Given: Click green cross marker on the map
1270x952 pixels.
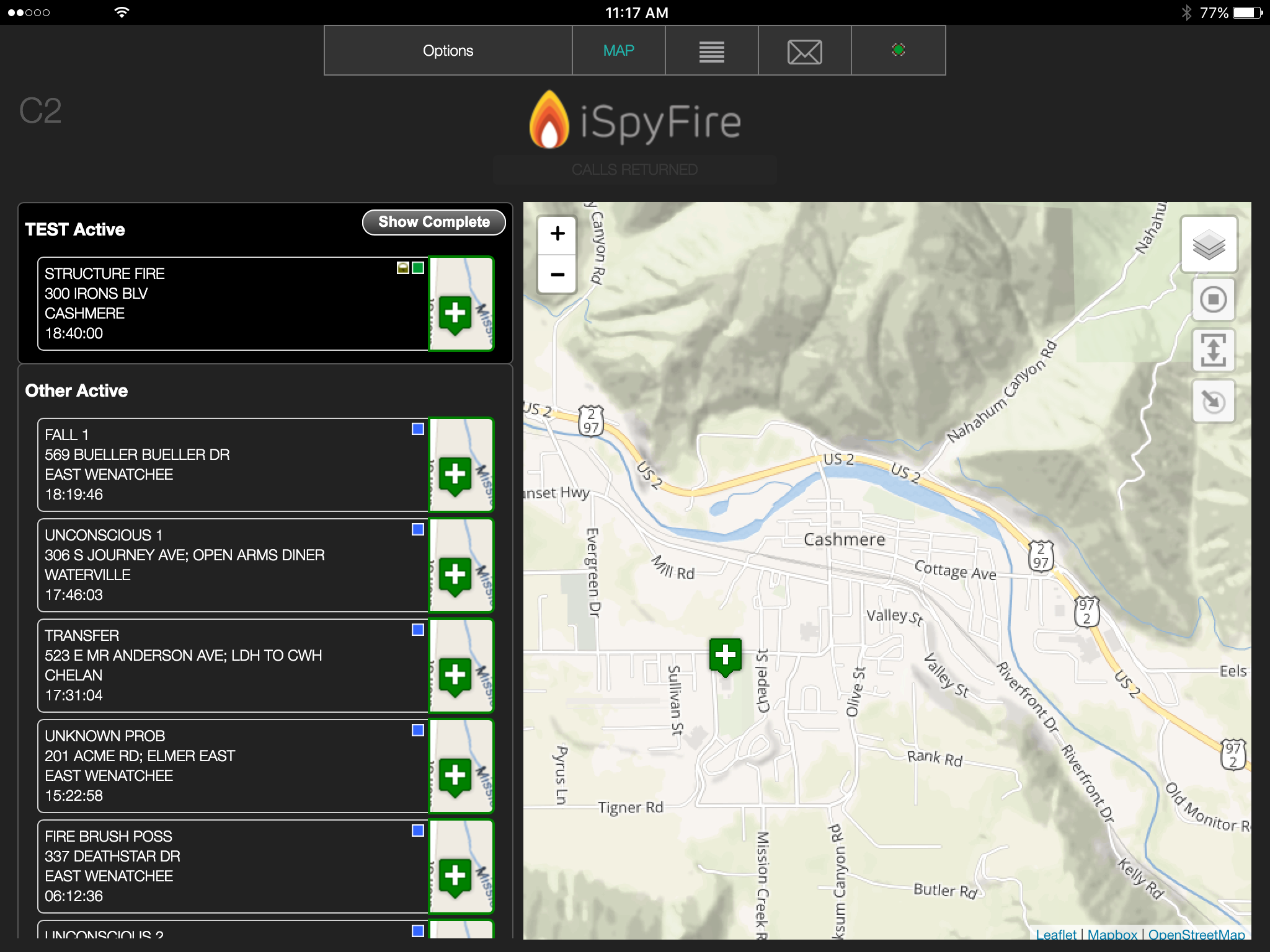Looking at the screenshot, I should (725, 656).
